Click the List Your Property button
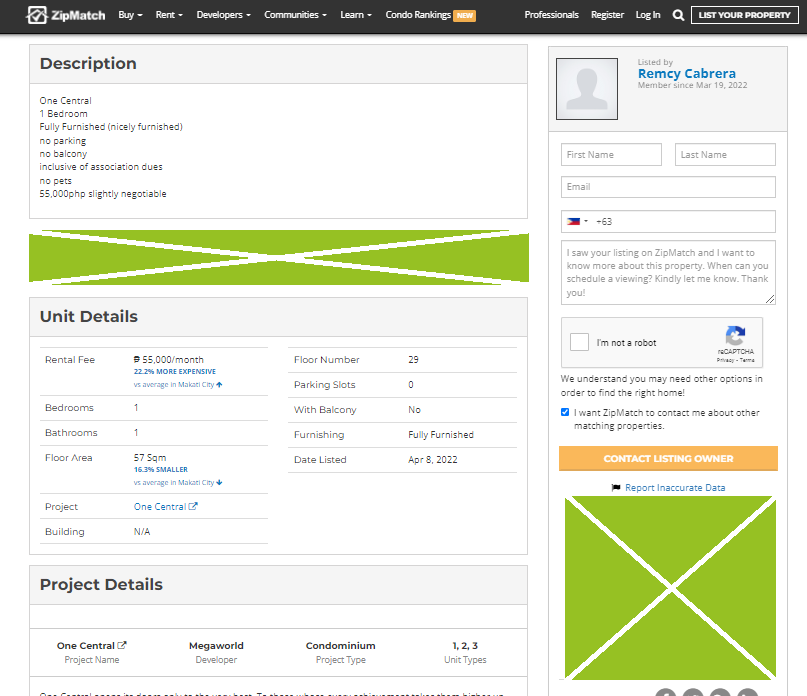Image resolution: width=807 pixels, height=696 pixels. [x=745, y=15]
